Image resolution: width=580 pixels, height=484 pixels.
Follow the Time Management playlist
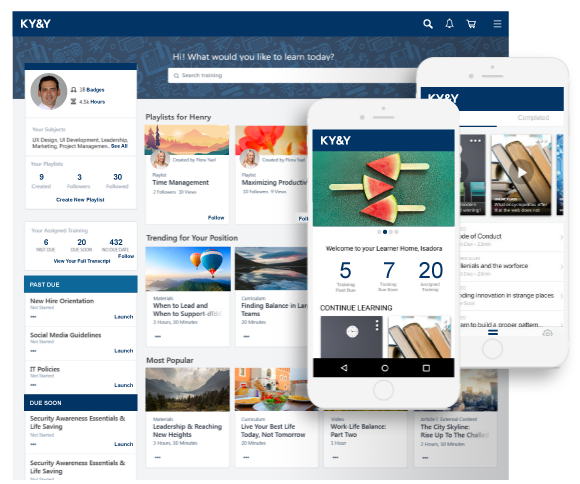click(216, 218)
